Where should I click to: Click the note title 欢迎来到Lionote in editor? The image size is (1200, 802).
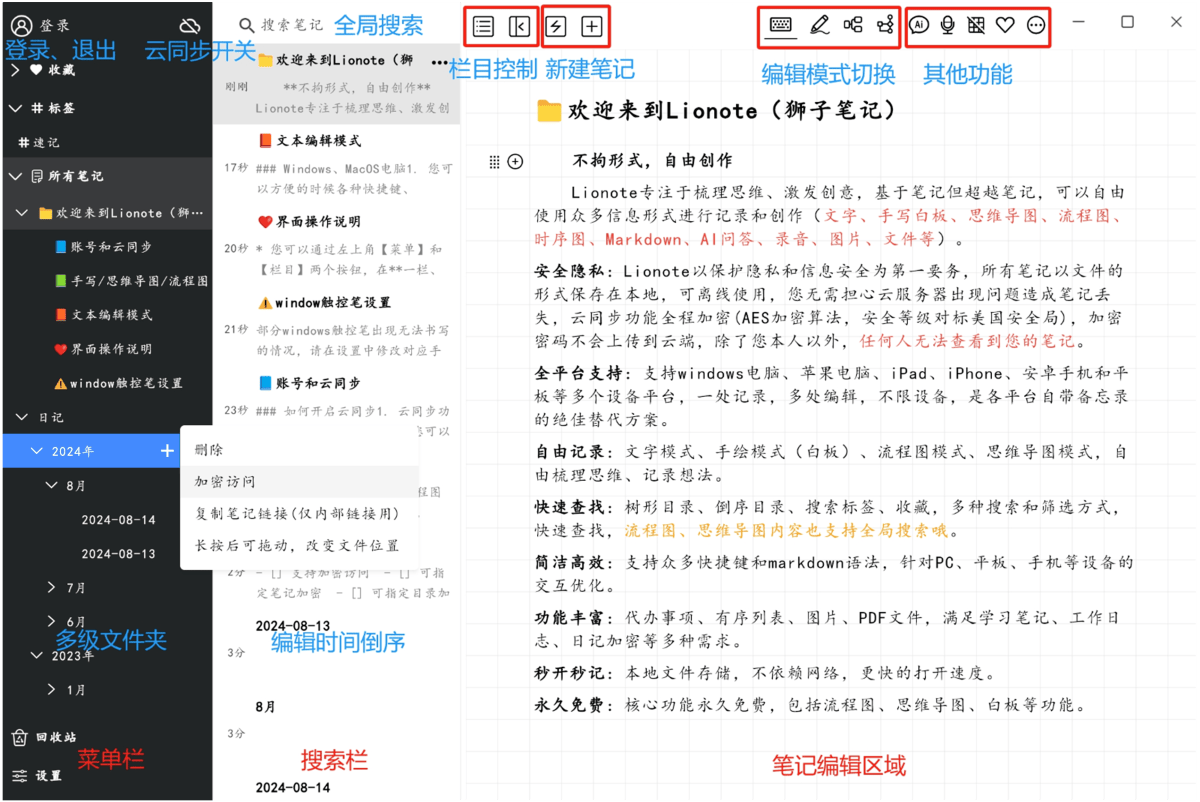(716, 110)
